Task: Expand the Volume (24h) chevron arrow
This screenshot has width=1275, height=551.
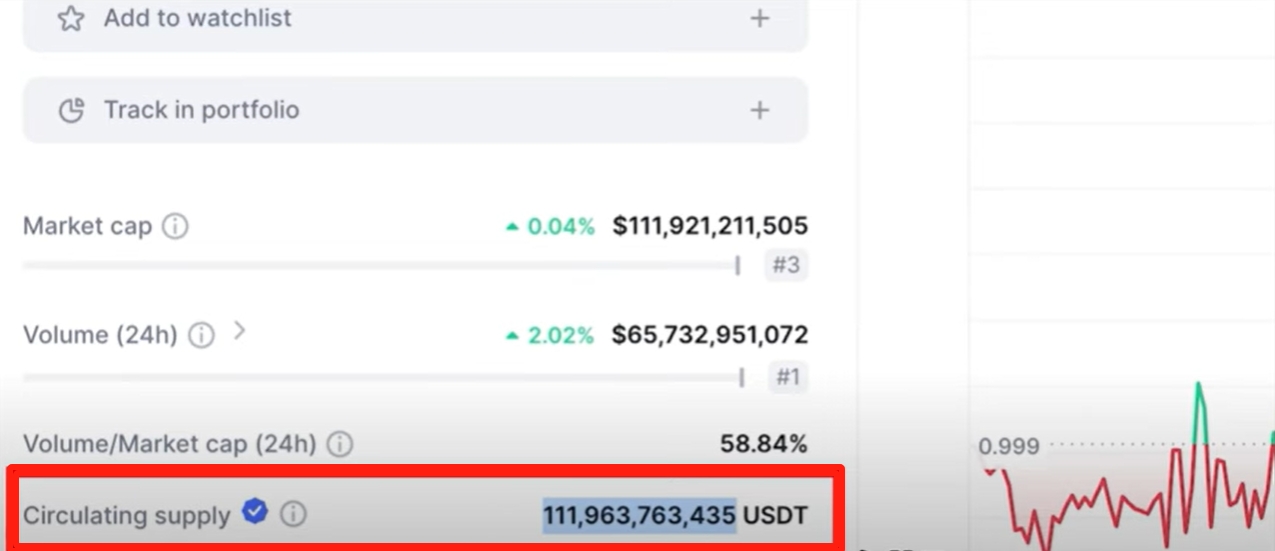Action: coord(239,332)
